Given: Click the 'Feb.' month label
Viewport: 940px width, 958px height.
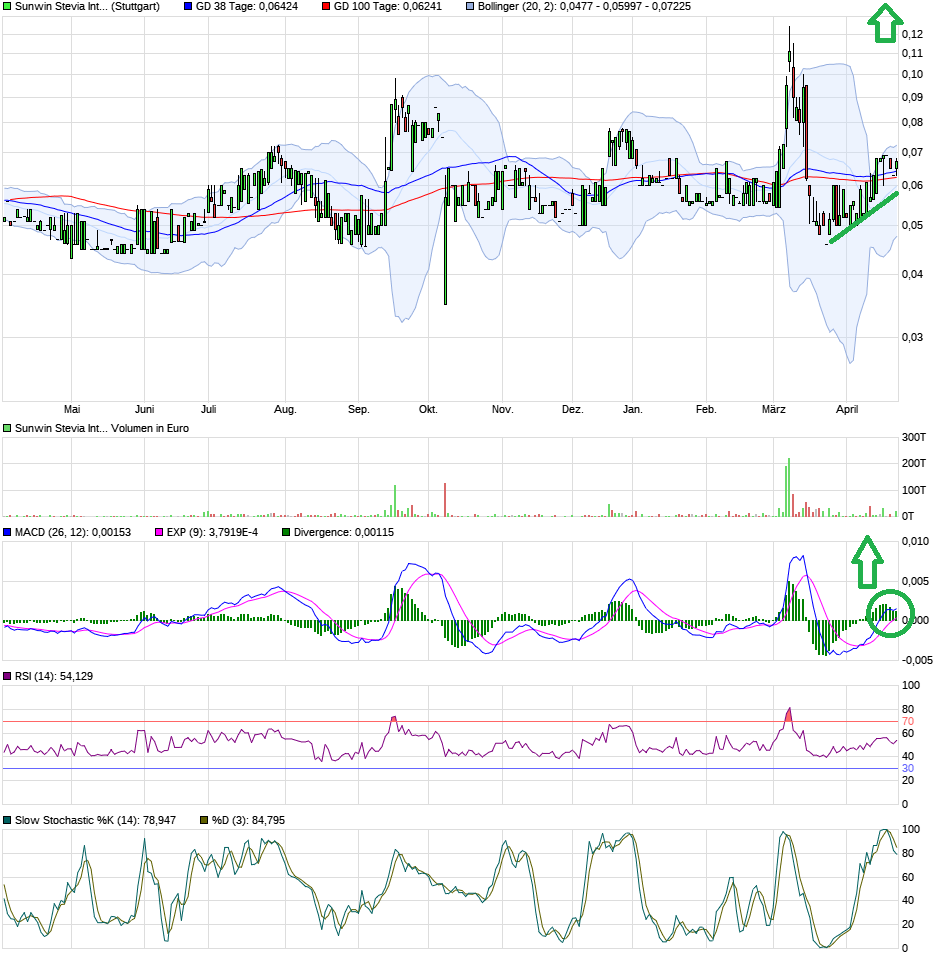Looking at the screenshot, I should pyautogui.click(x=706, y=409).
